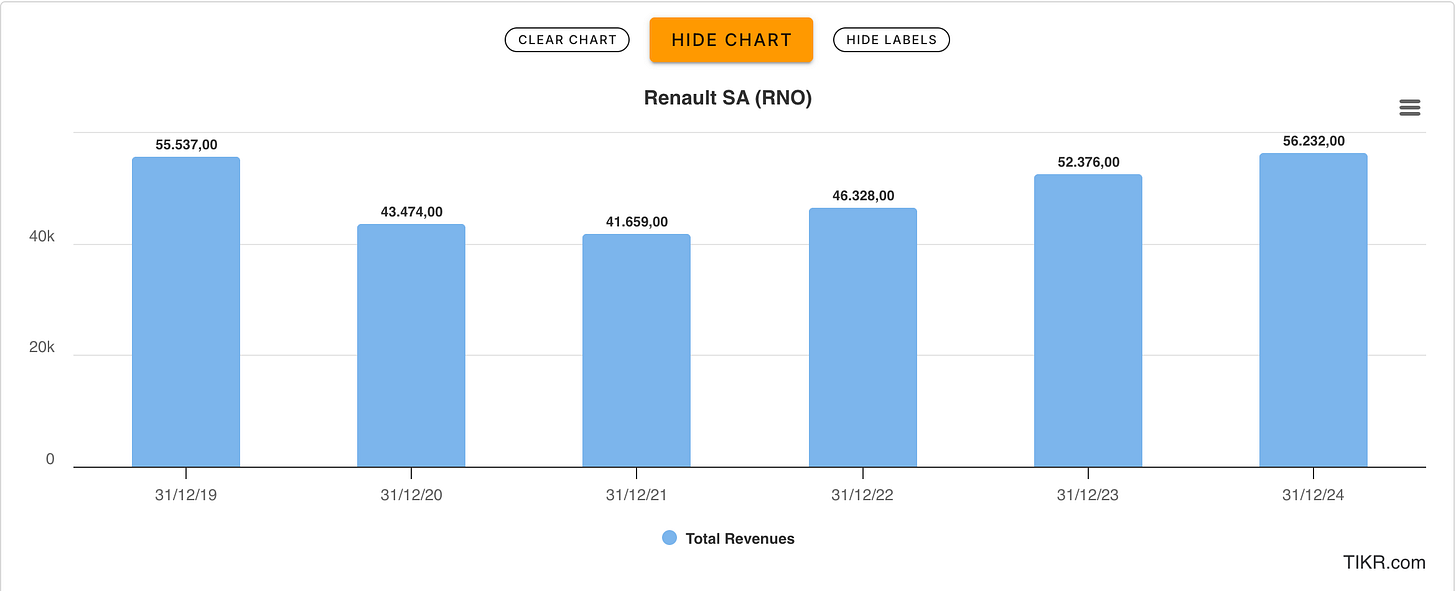Screen dimensions: 1456x591
Task: Toggle Total Revenues legend series
Action: coord(729,538)
